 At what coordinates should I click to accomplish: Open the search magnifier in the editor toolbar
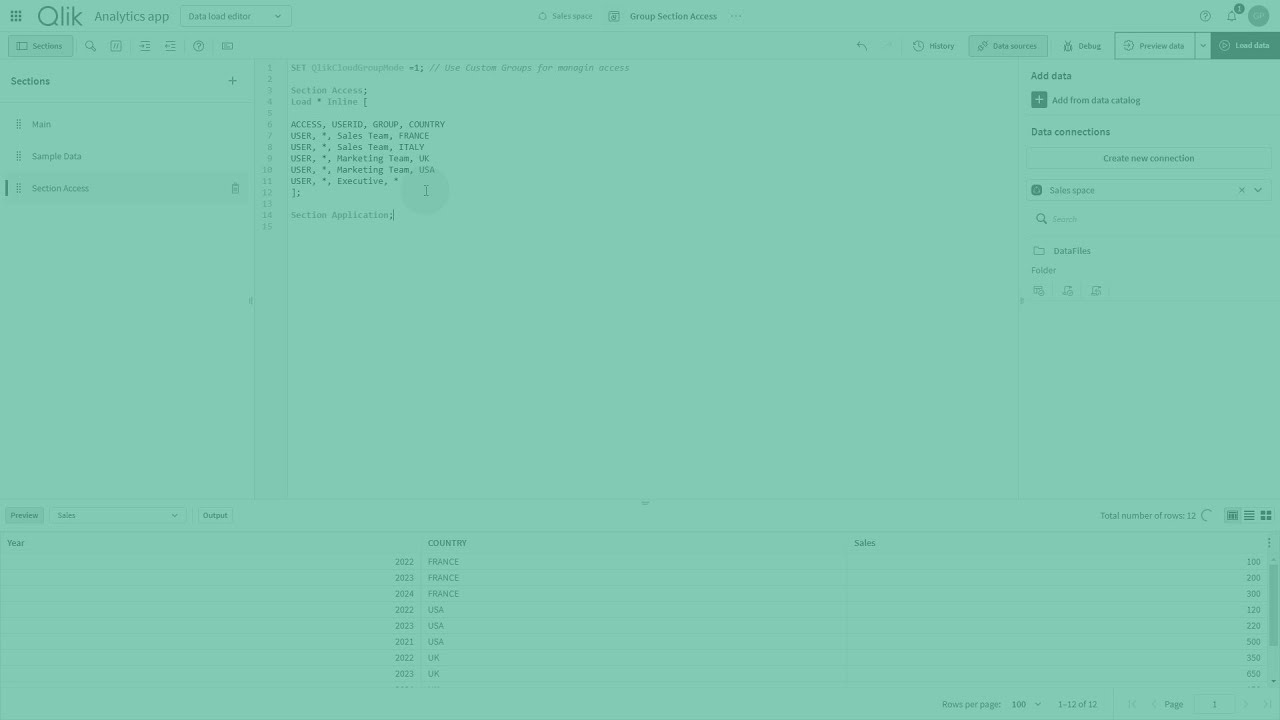coord(90,46)
